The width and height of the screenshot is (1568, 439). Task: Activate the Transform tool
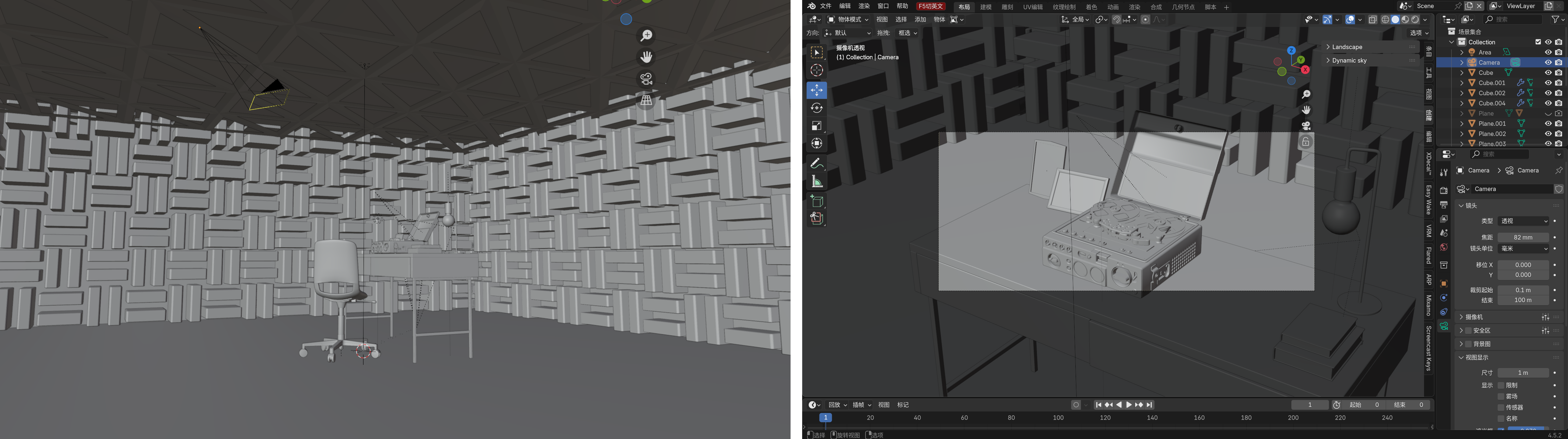click(816, 144)
